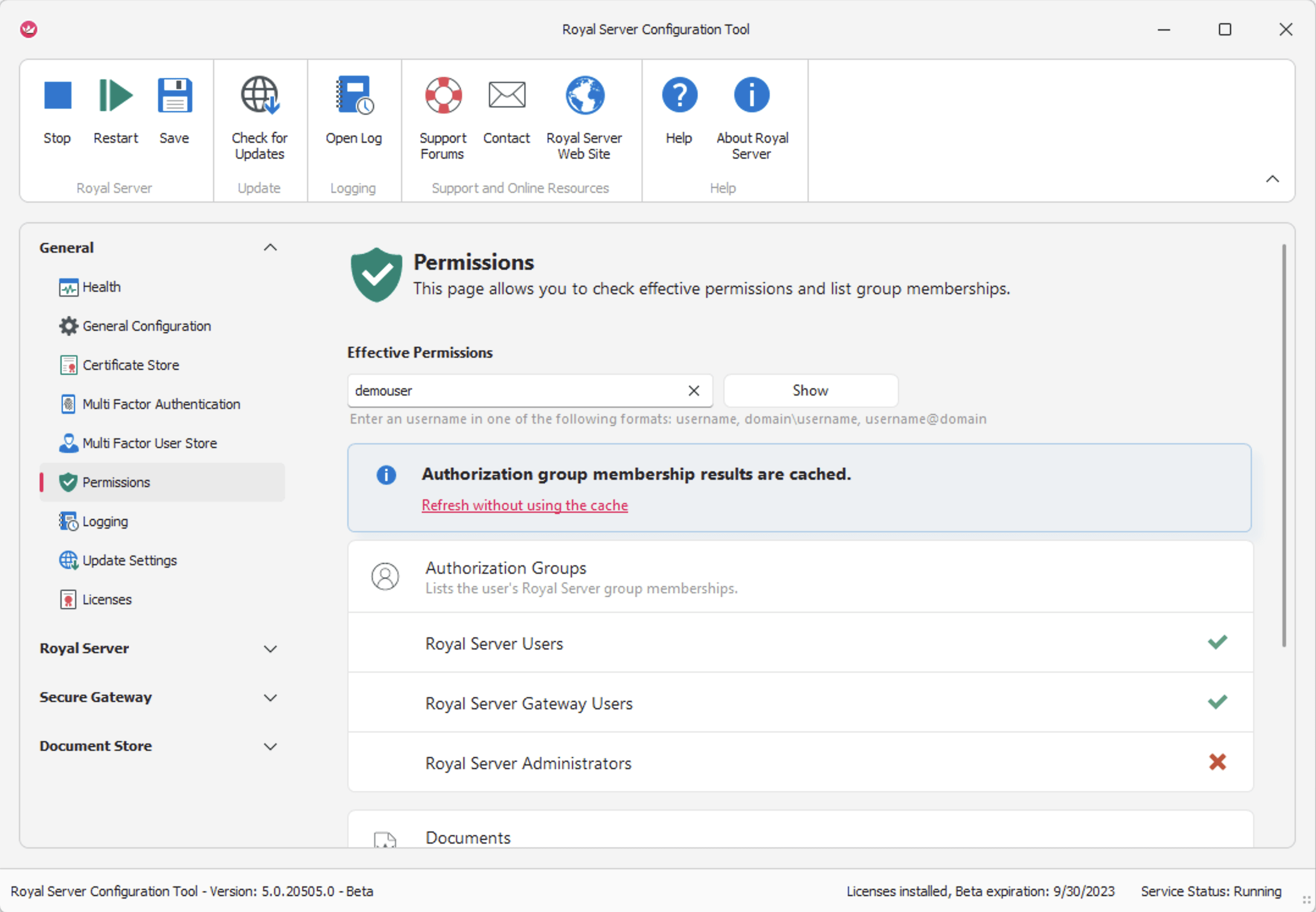Open the Logging settings page
The width and height of the screenshot is (1316, 912).
[x=162, y=521]
